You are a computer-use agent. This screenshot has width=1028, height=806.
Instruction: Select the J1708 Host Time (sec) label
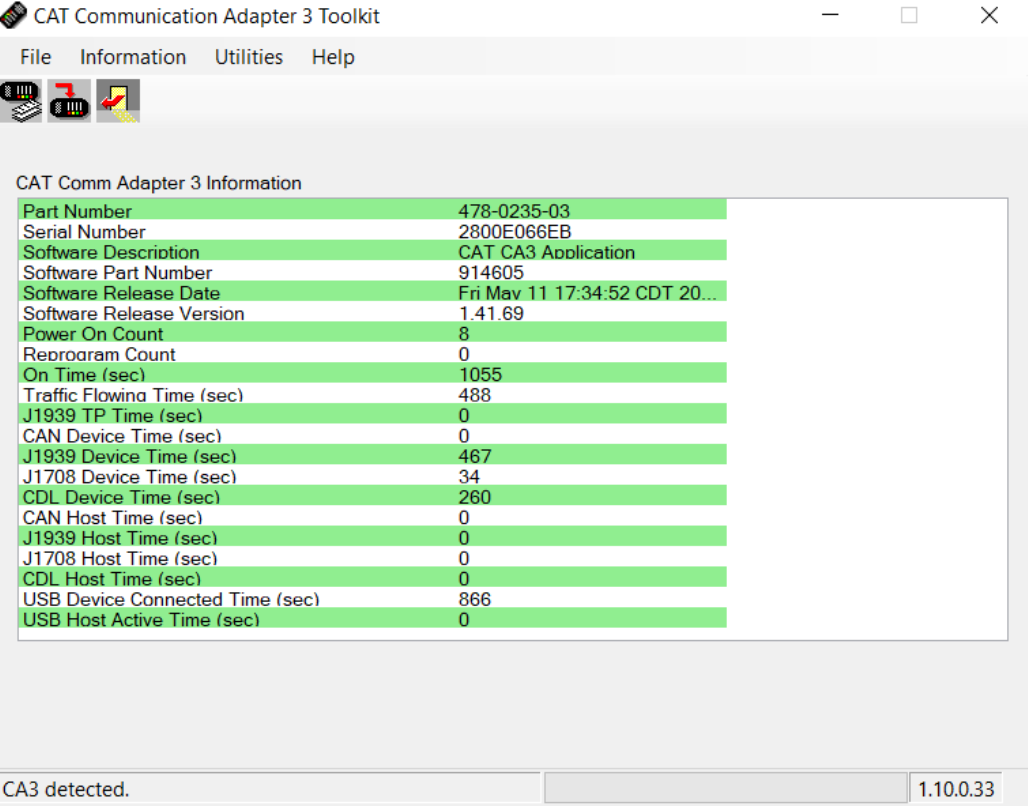pos(120,558)
